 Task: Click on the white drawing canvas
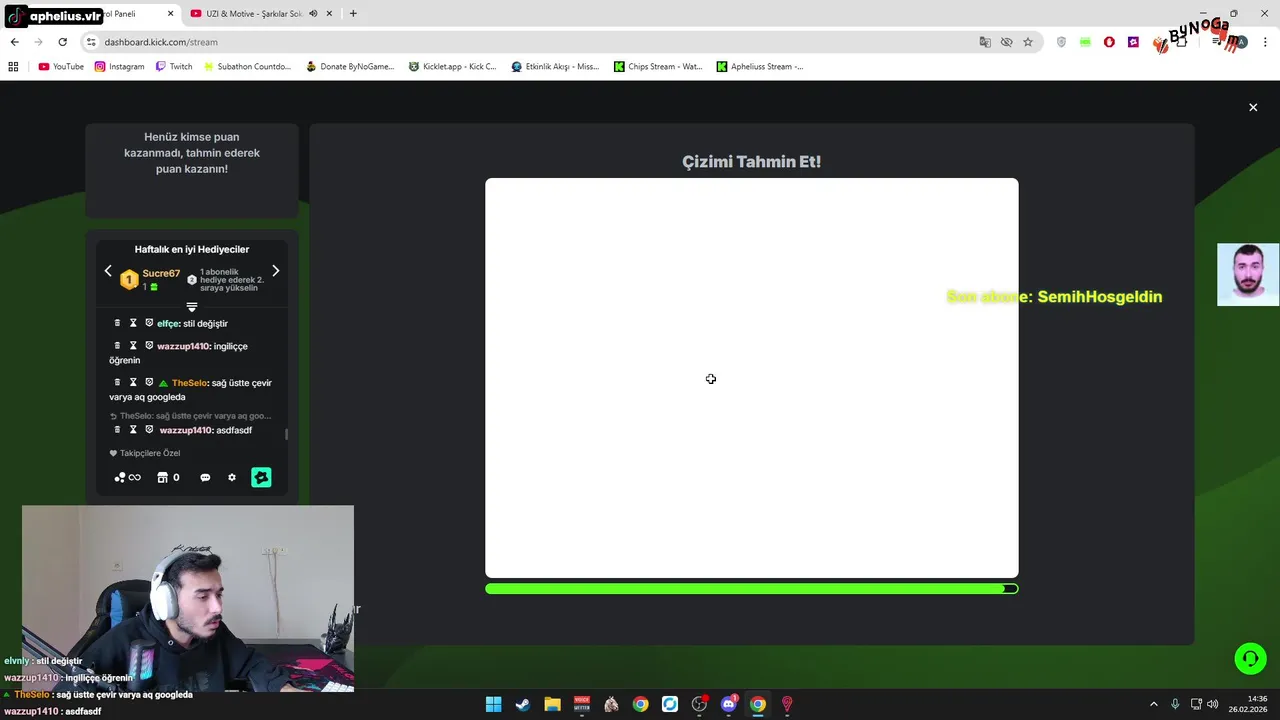(752, 378)
